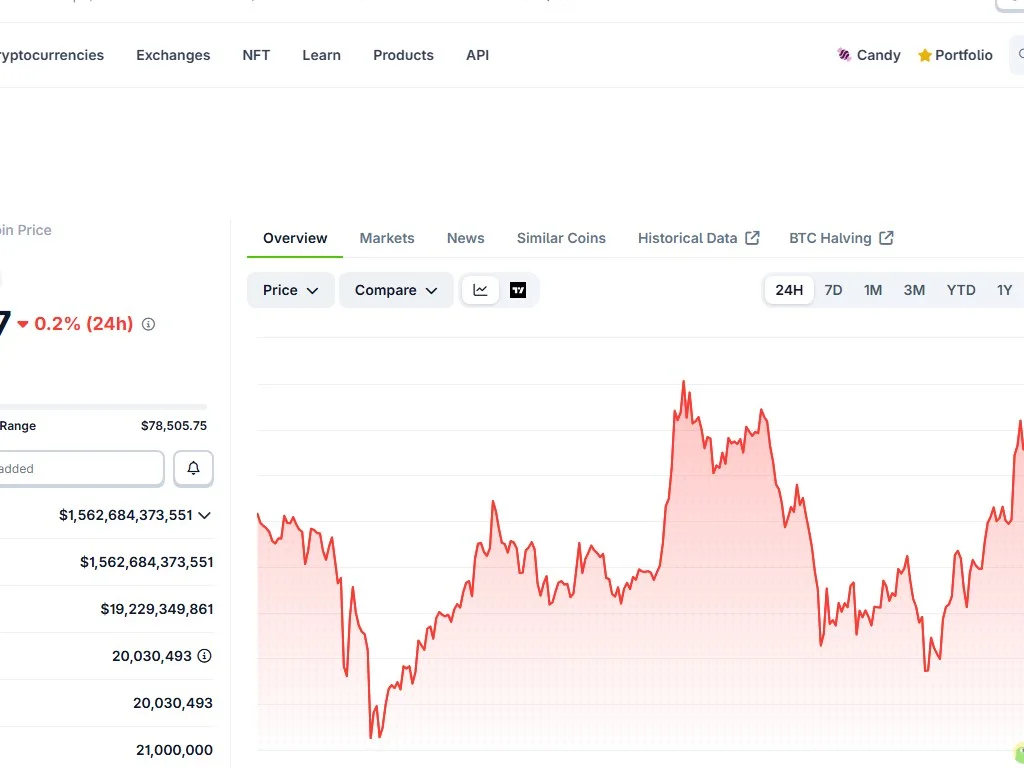Select the 1Y time range
The width and height of the screenshot is (1024, 768).
[1004, 290]
